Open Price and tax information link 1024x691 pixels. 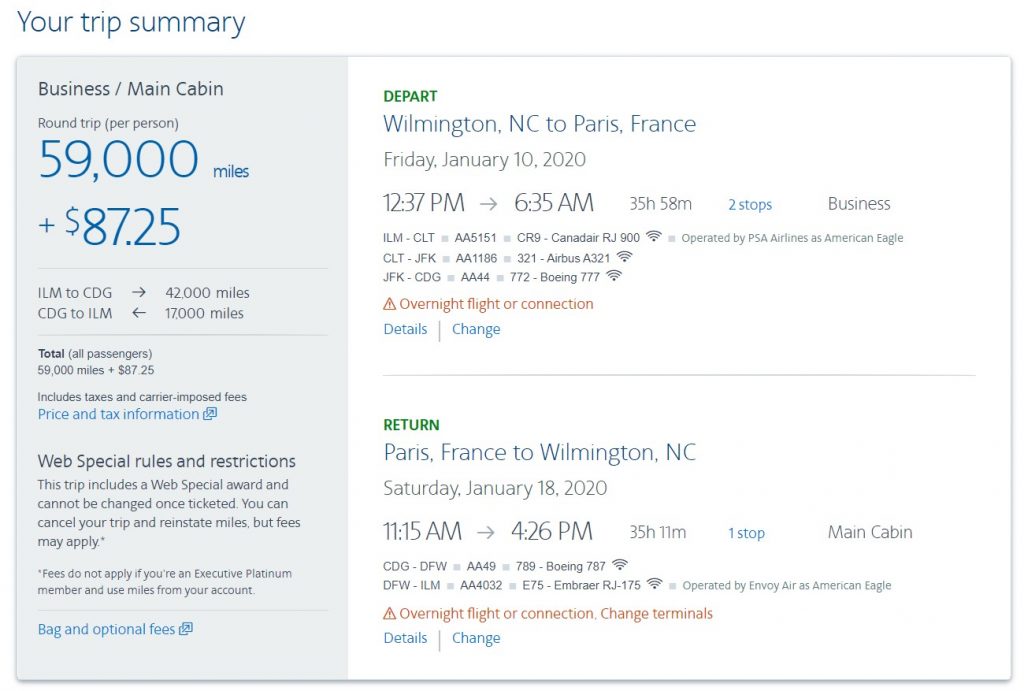pos(118,414)
